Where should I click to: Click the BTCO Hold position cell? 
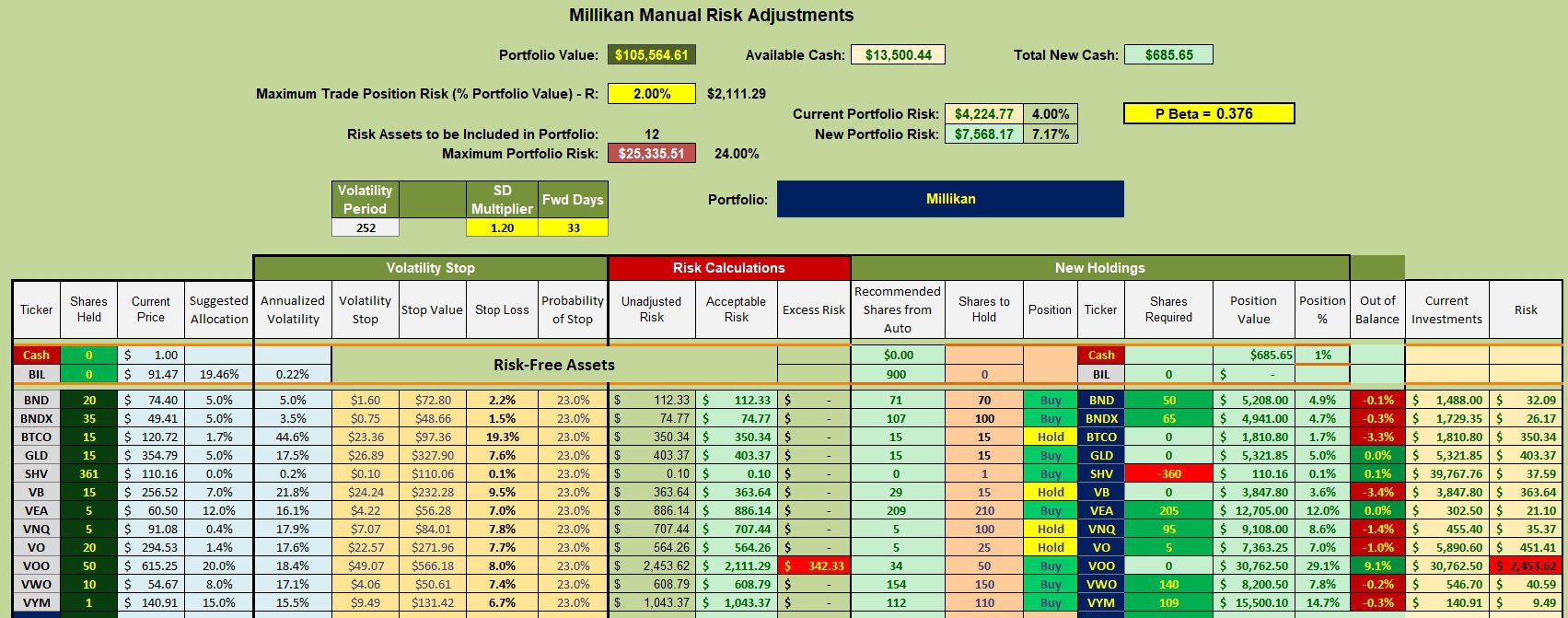(1051, 437)
